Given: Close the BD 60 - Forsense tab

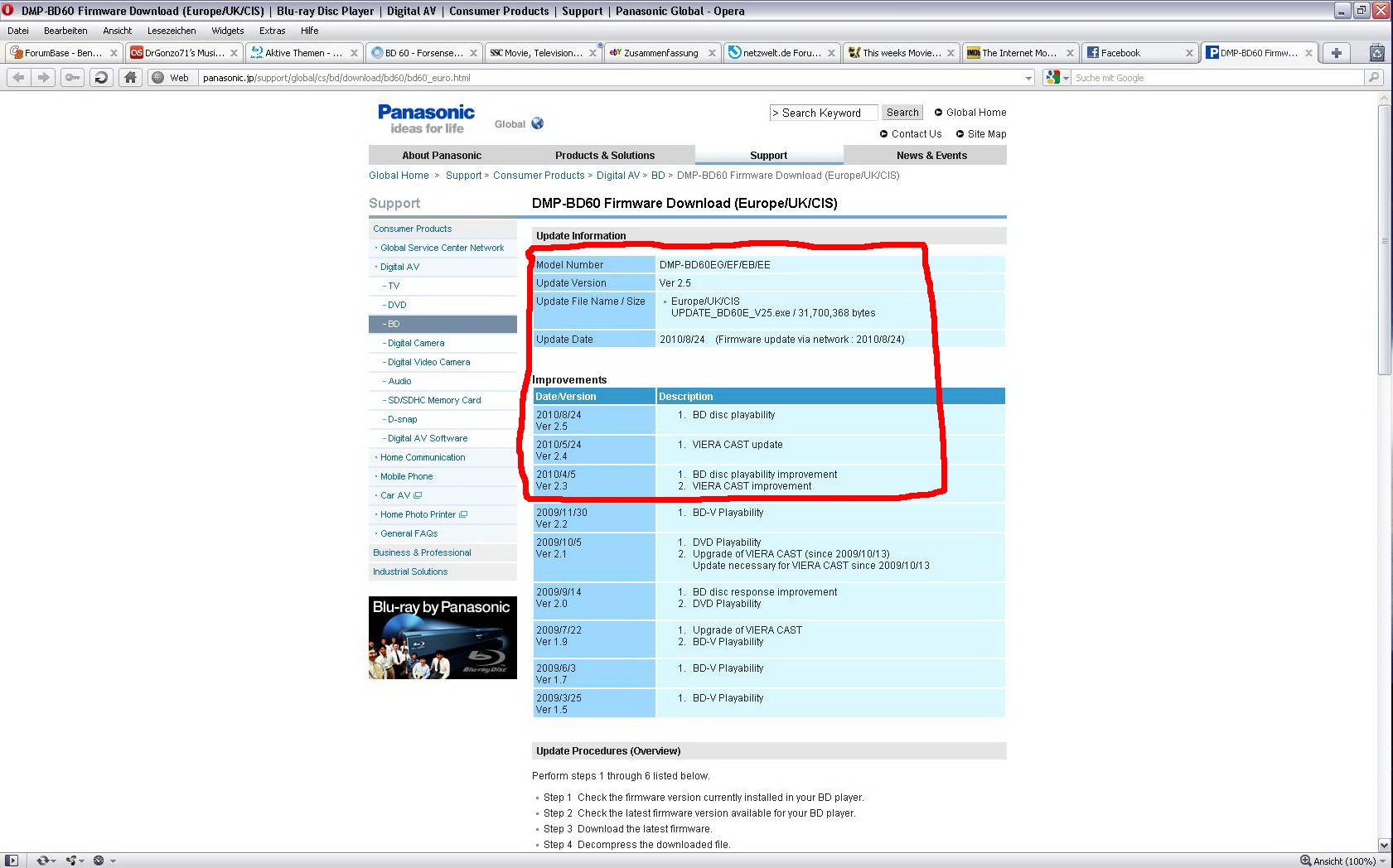Looking at the screenshot, I should click(x=473, y=53).
